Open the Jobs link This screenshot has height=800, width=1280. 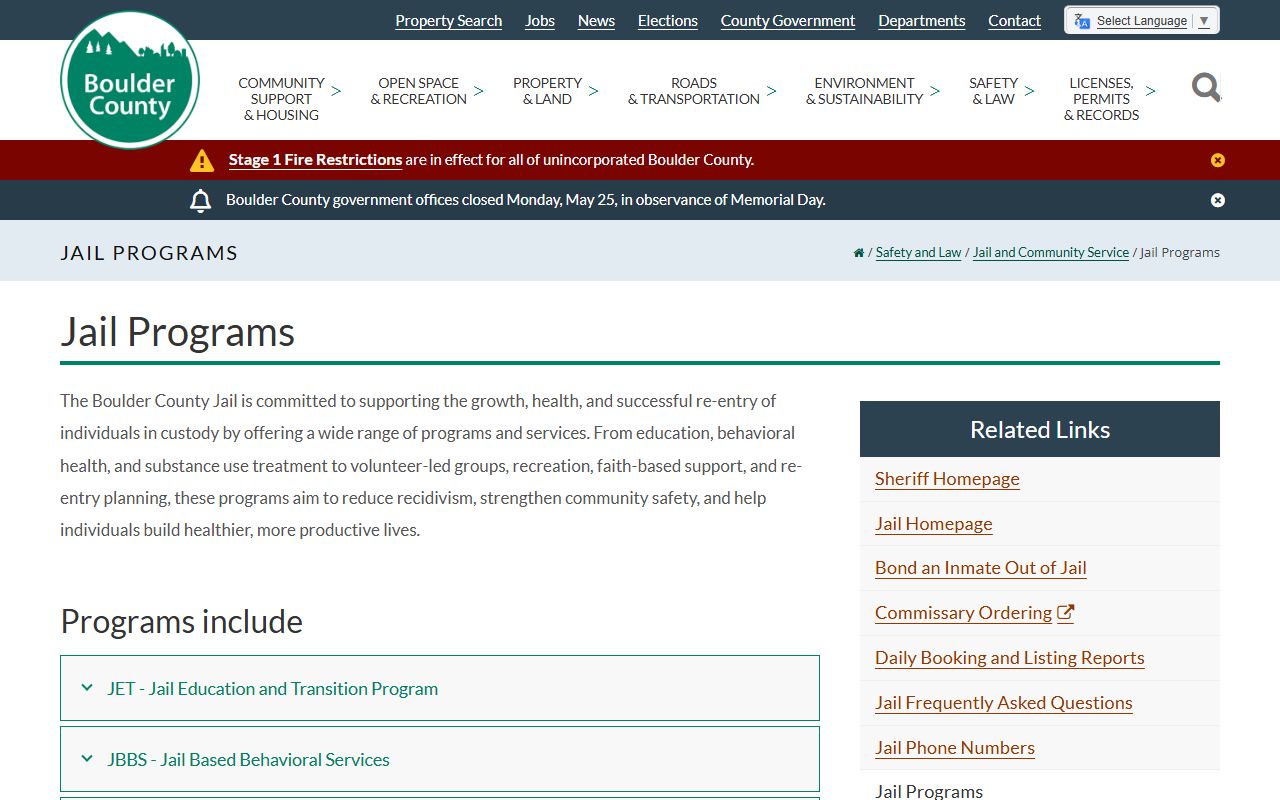pyautogui.click(x=540, y=21)
